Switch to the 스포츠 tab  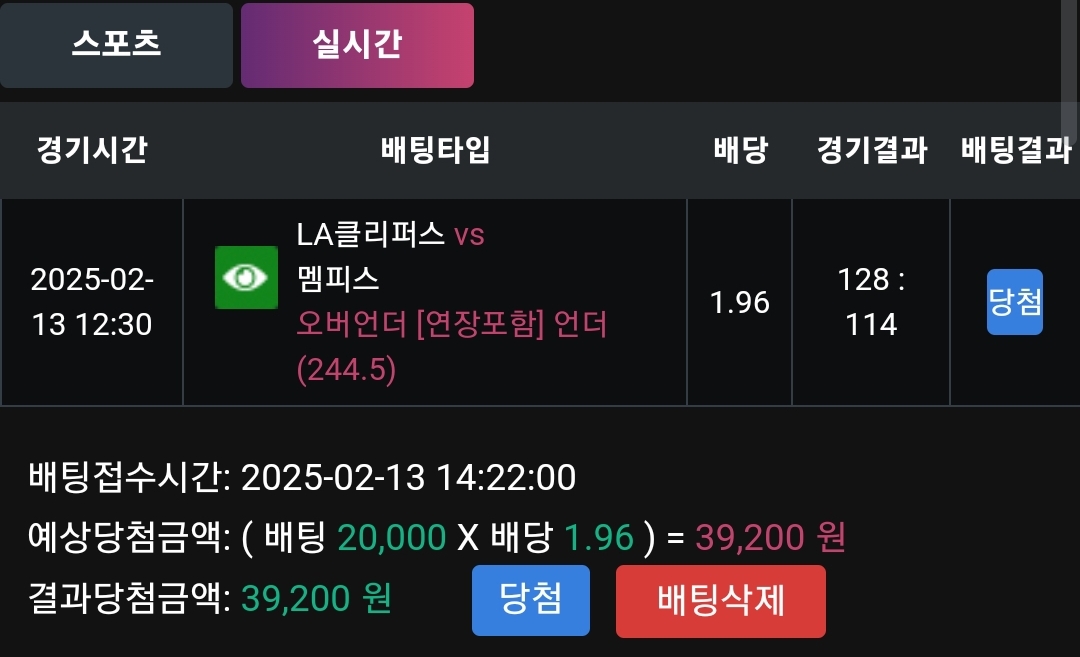point(116,45)
